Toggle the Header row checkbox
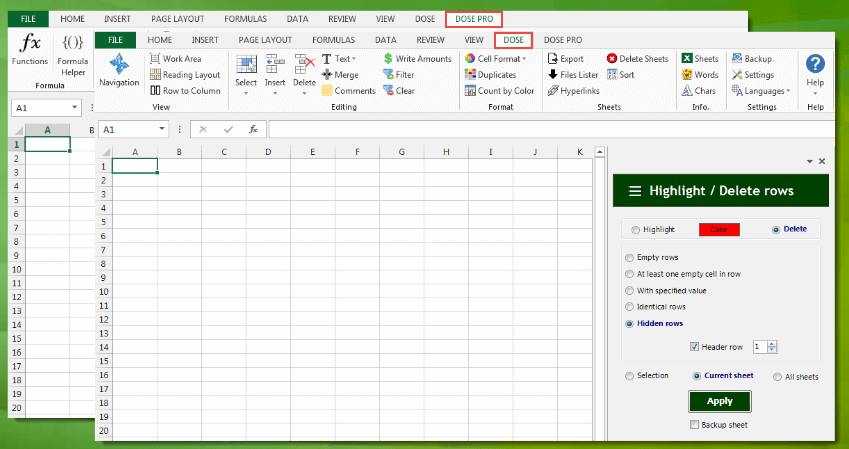The height and width of the screenshot is (449, 849). point(695,347)
